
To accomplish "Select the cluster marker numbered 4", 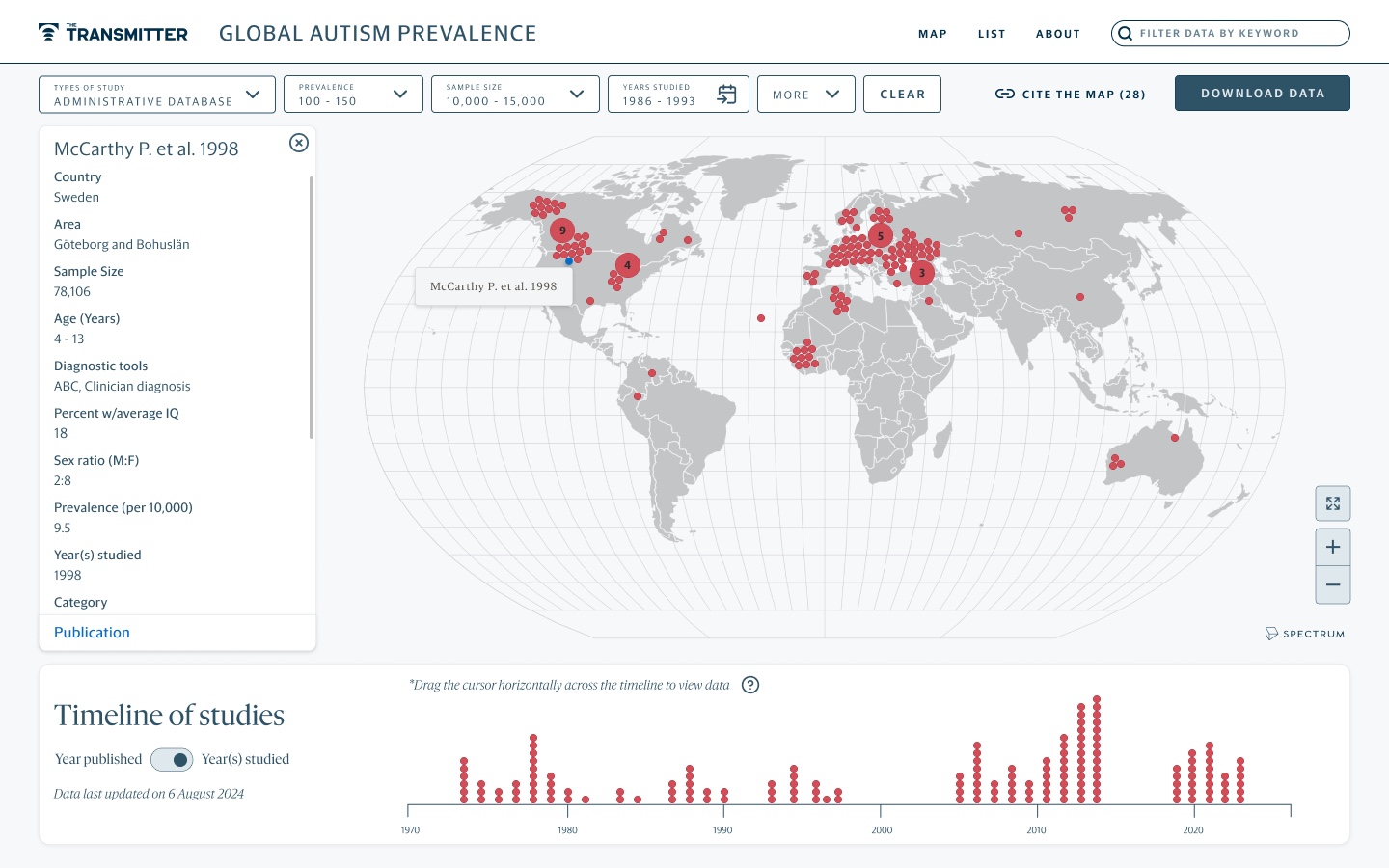I will pyautogui.click(x=627, y=264).
